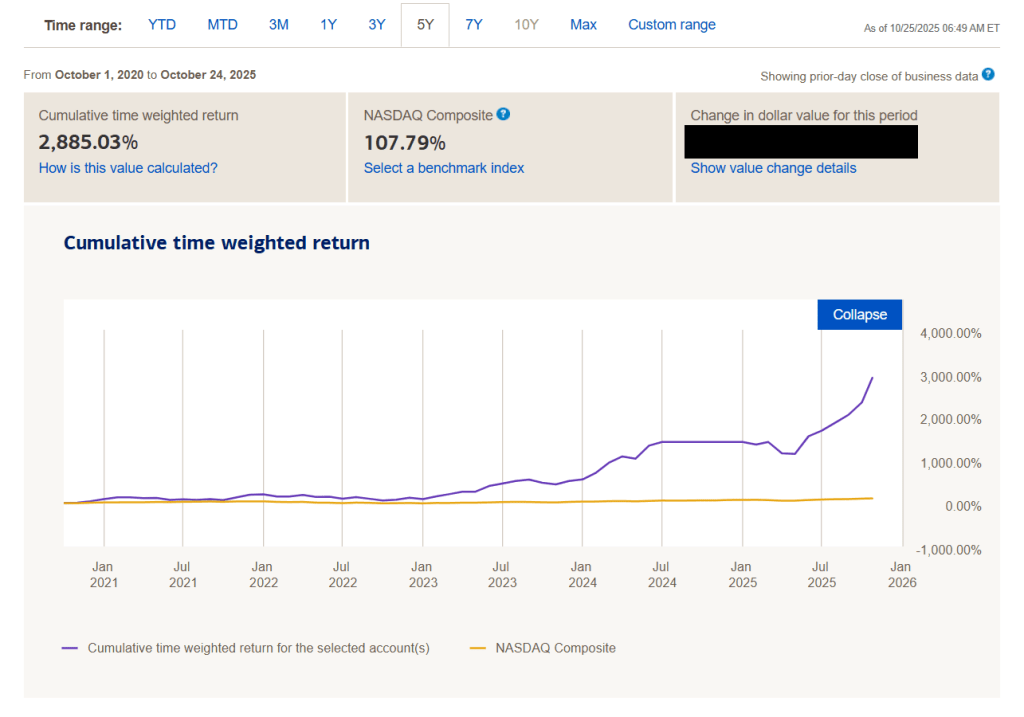Image resolution: width=1024 pixels, height=717 pixels.
Task: Select the MTD time range
Action: pyautogui.click(x=222, y=25)
